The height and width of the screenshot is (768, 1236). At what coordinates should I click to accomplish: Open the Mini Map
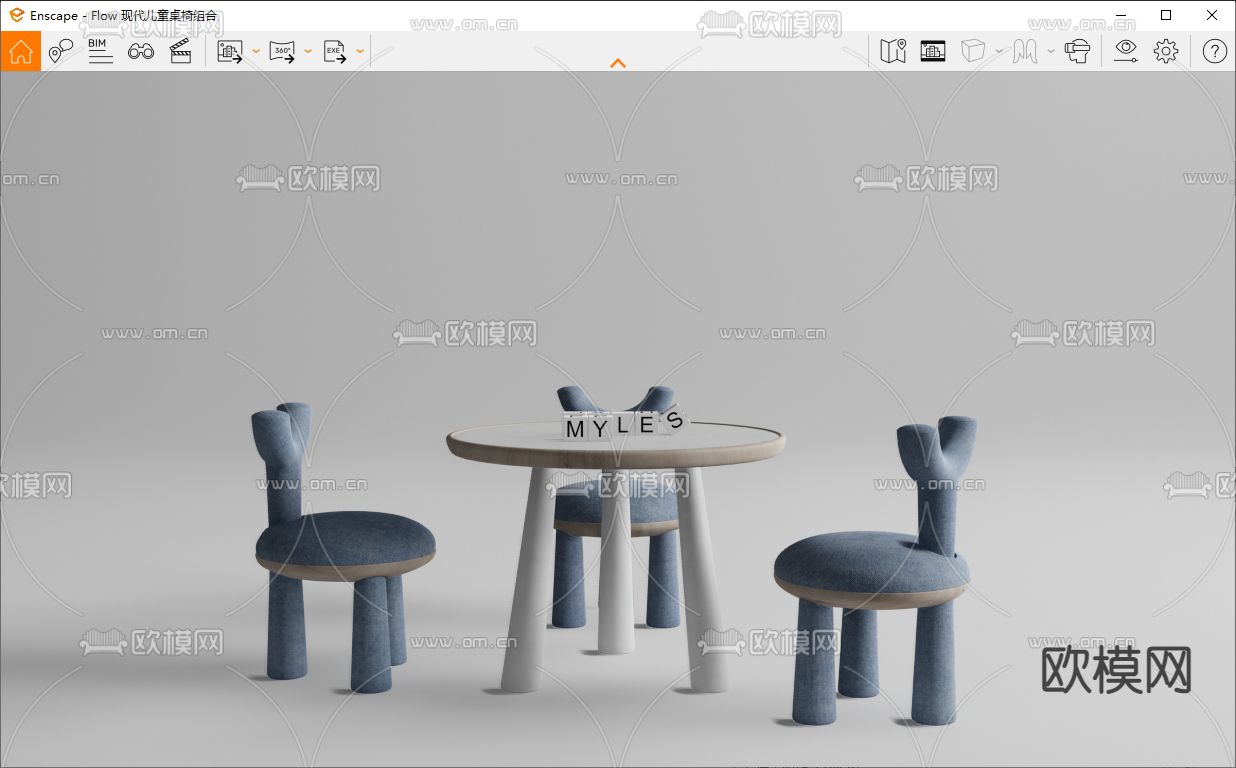click(x=893, y=51)
